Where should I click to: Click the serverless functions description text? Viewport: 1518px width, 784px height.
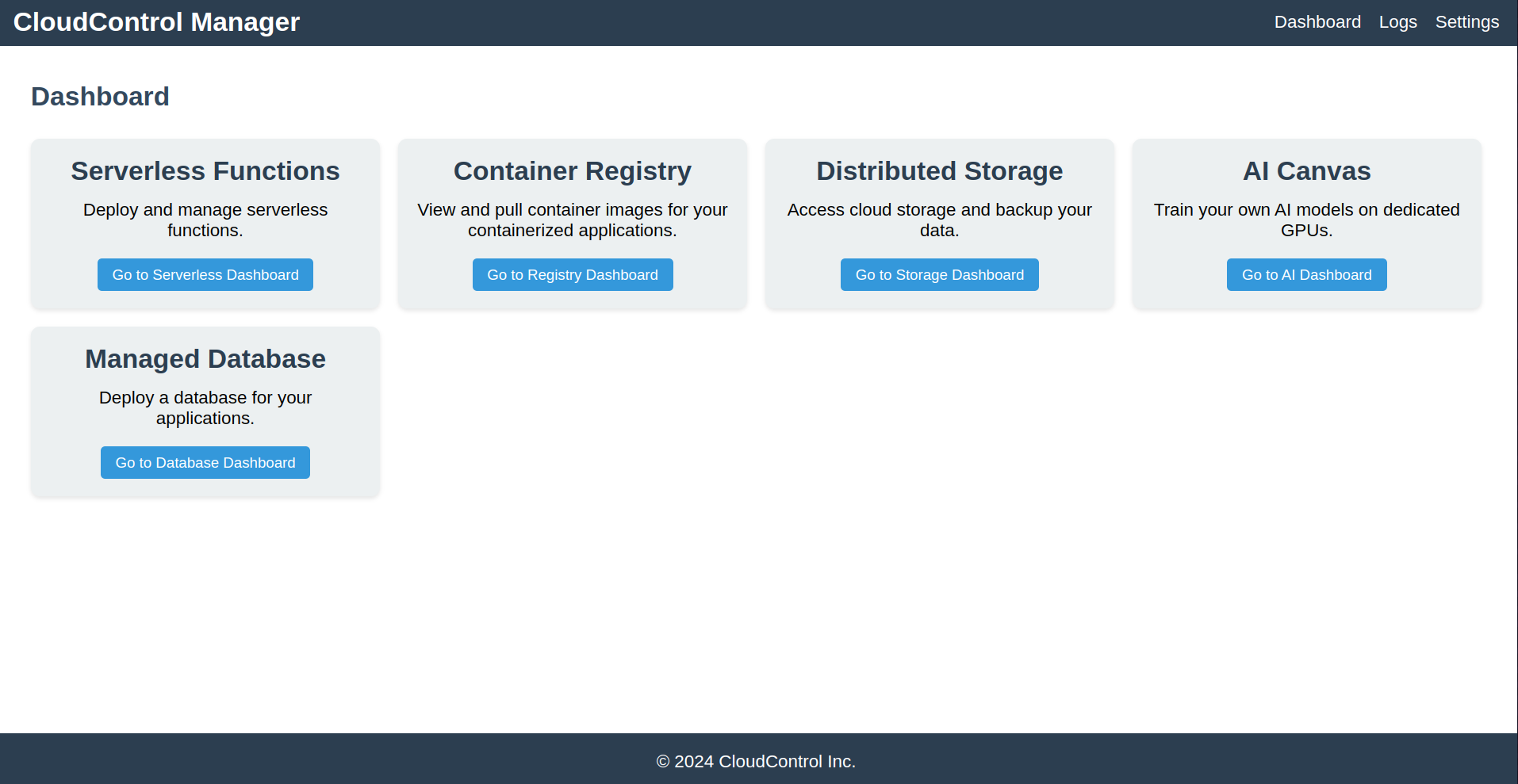(x=205, y=220)
